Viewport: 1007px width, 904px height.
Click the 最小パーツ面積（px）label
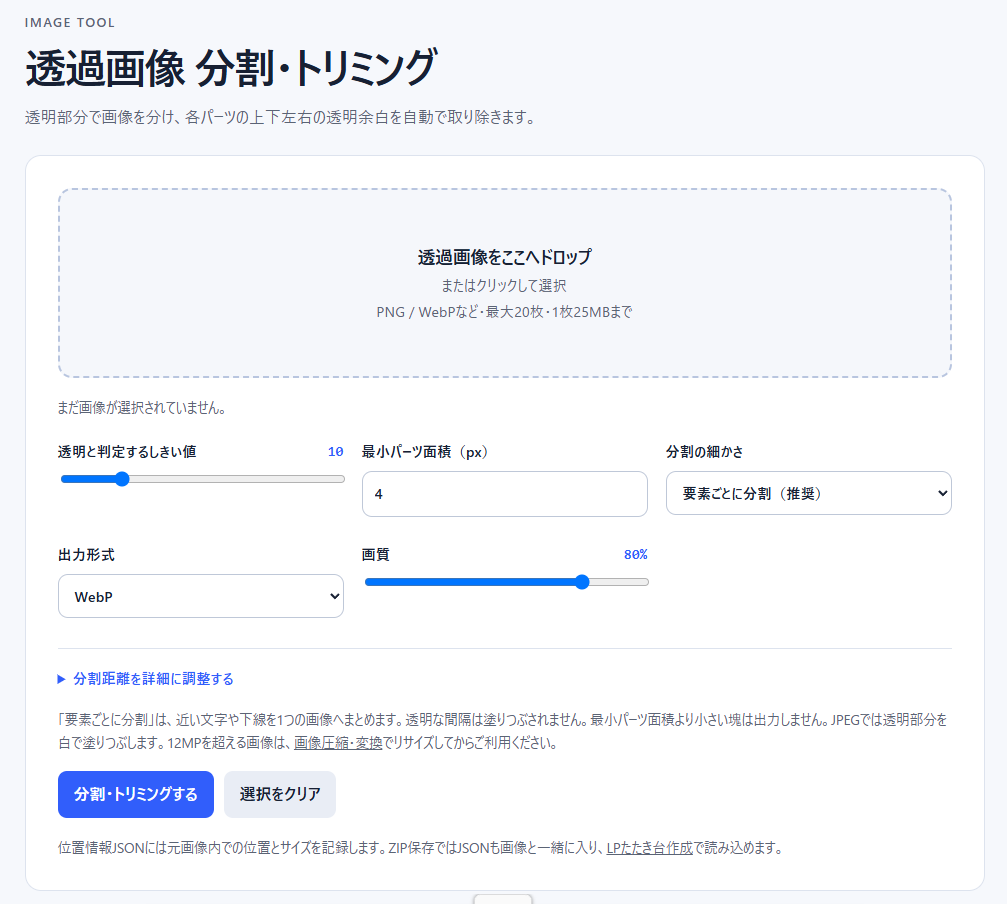click(x=426, y=452)
